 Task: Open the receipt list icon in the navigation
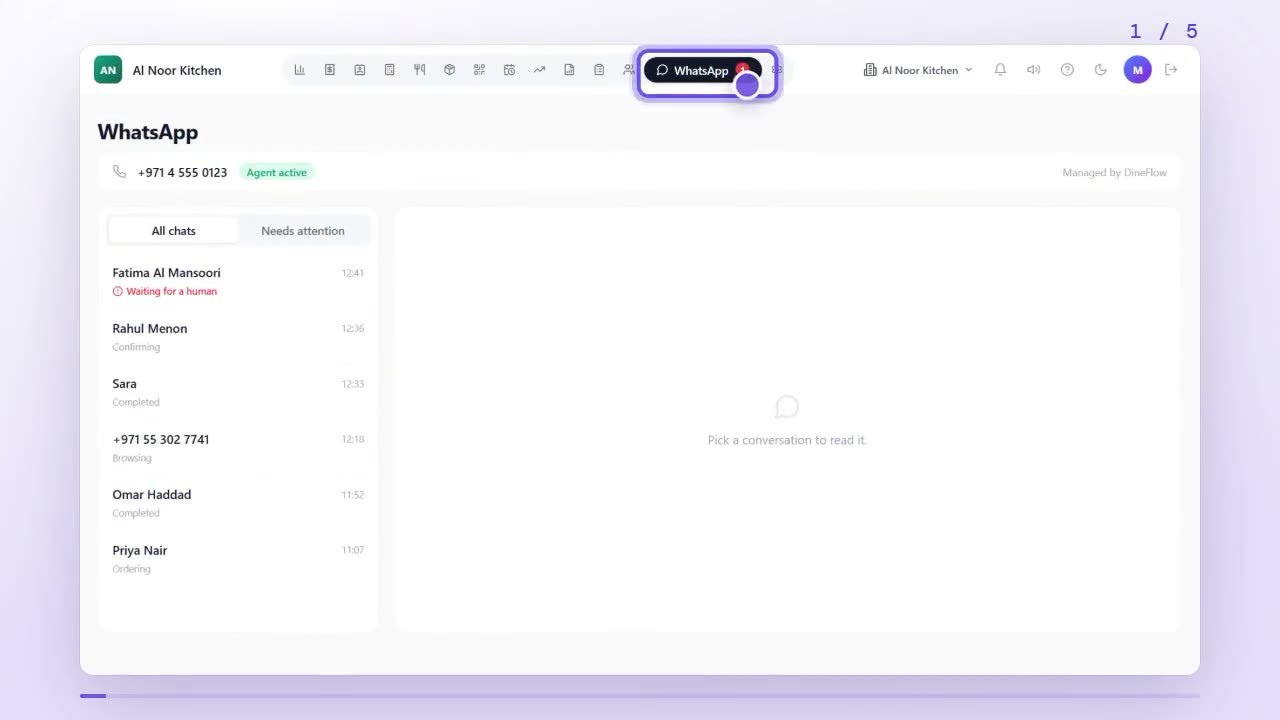389,70
